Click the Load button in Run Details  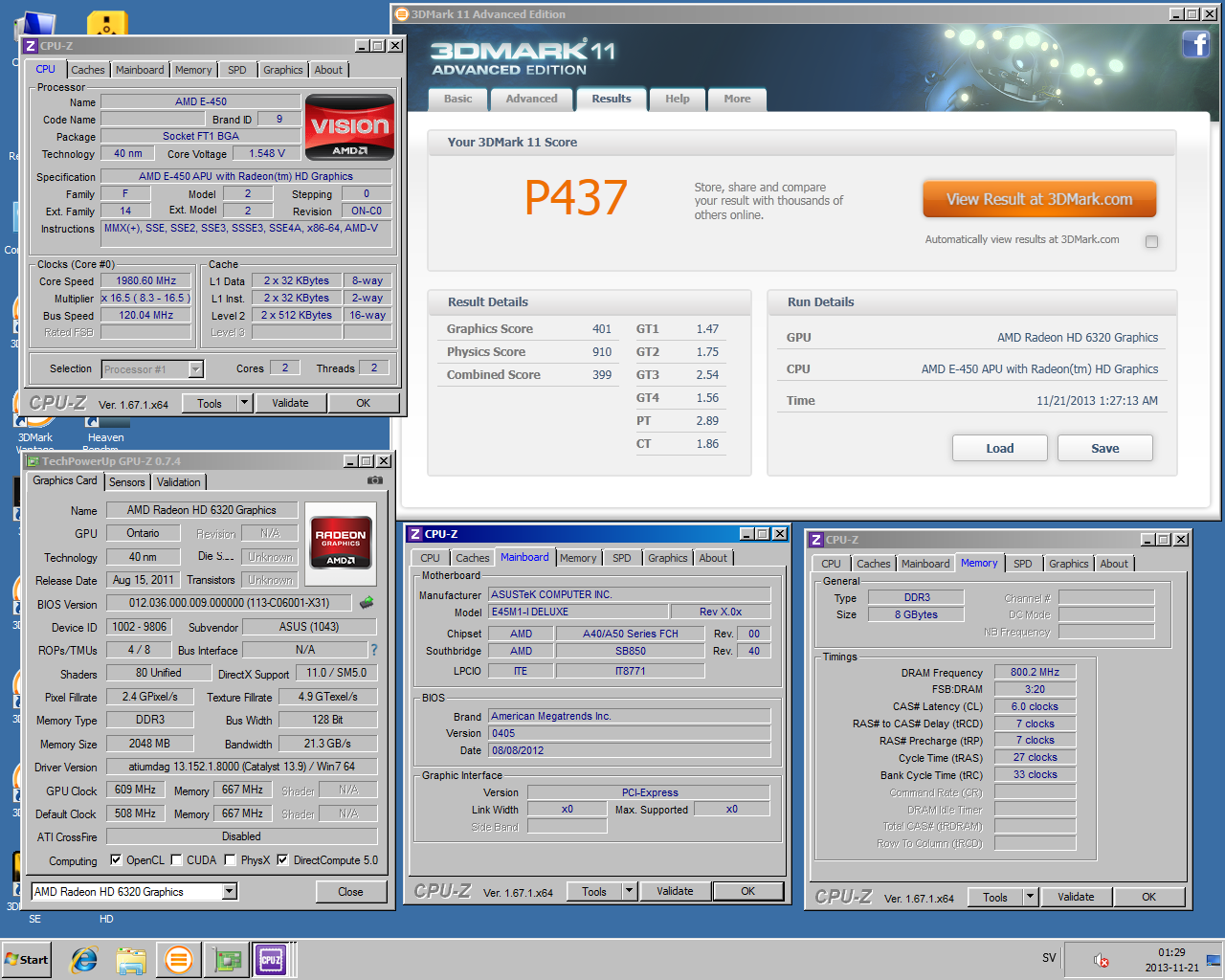point(1000,448)
